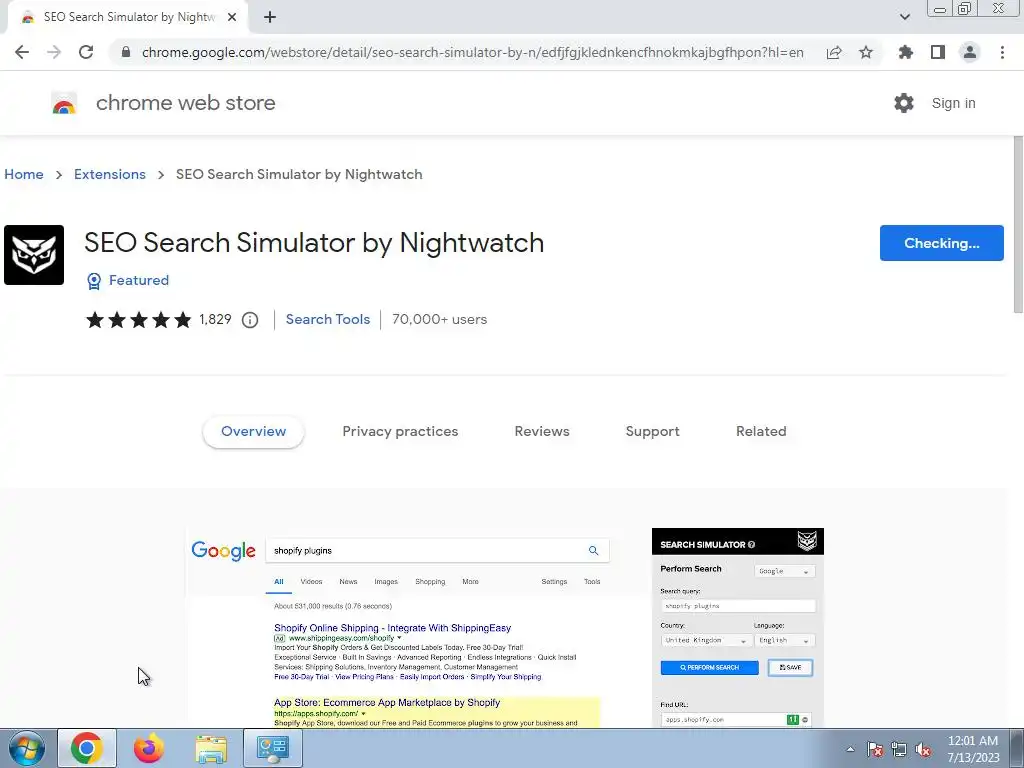1024x768 pixels.
Task: Select the Overview tab
Action: tap(253, 432)
